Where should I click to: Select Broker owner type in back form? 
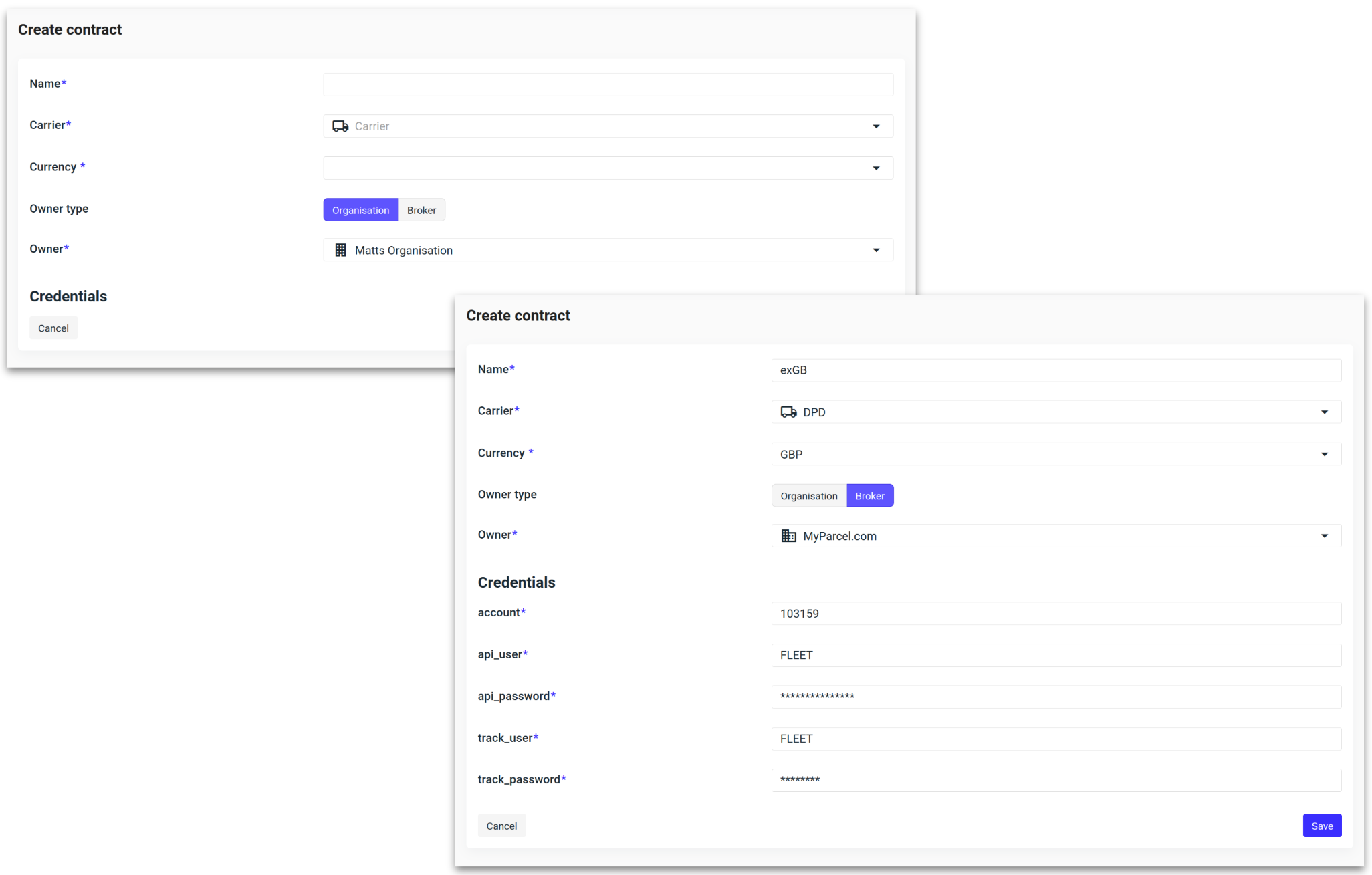pos(421,210)
